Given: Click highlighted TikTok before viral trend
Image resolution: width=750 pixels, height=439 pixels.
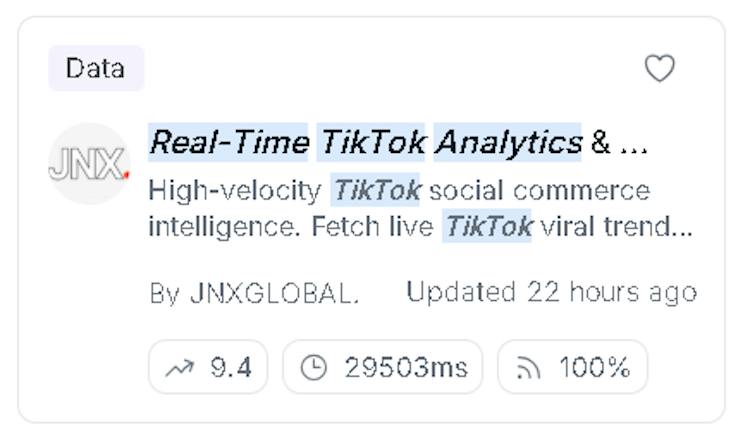Looking at the screenshot, I should pos(487,226).
